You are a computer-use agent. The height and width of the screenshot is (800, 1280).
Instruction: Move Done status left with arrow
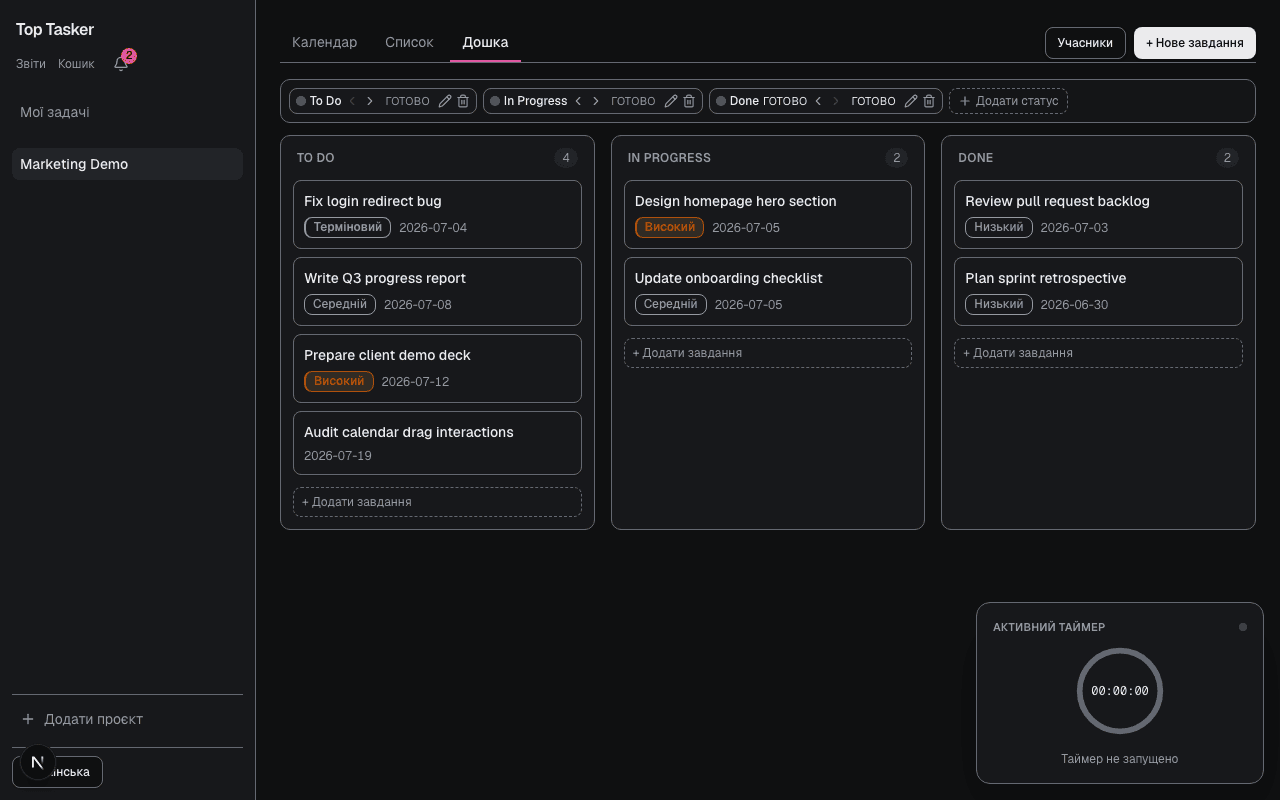818,101
